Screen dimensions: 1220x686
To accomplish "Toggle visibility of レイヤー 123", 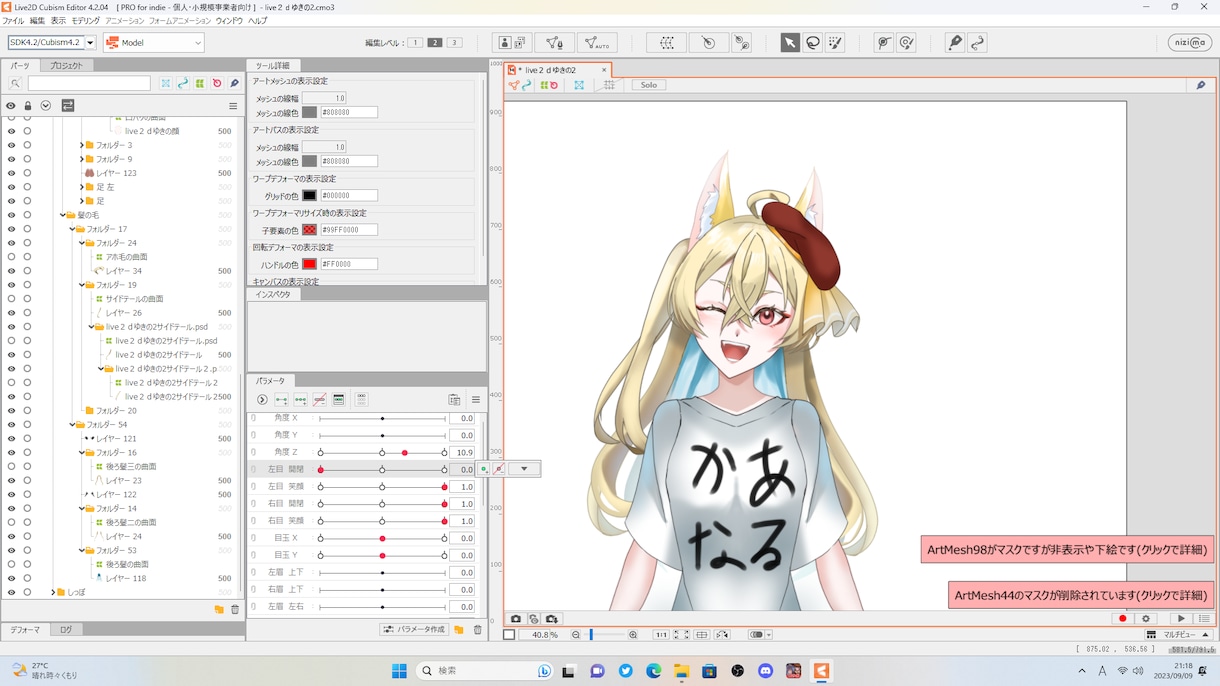I will pyautogui.click(x=11, y=173).
